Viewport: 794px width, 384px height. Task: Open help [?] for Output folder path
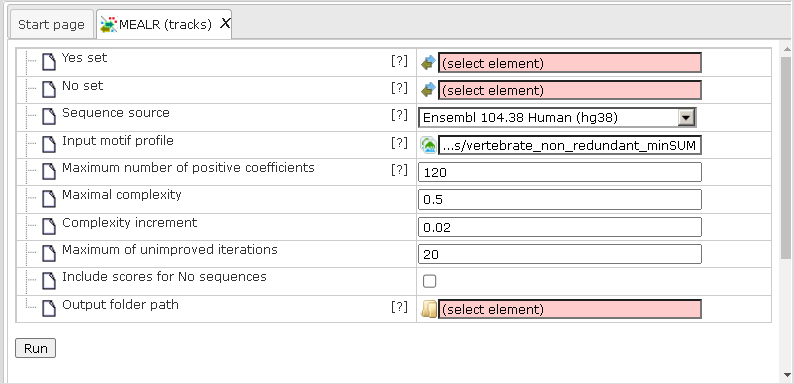tap(399, 308)
